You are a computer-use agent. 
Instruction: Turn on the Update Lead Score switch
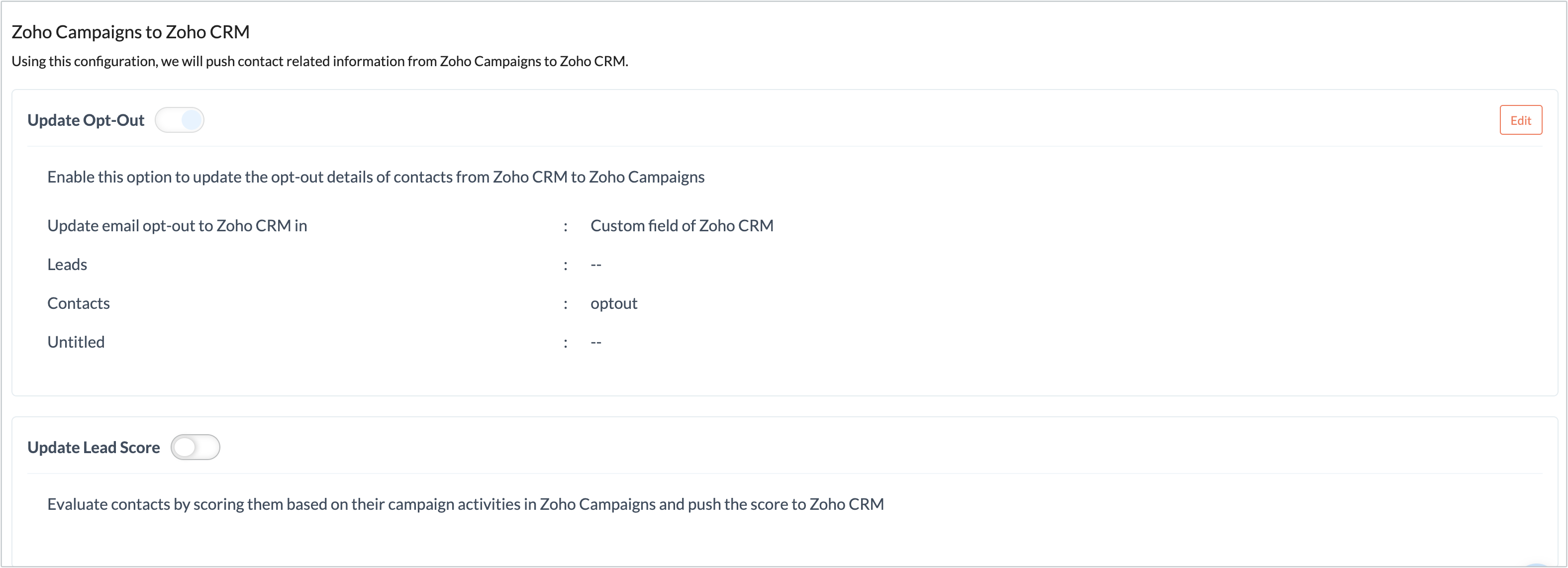coord(196,447)
